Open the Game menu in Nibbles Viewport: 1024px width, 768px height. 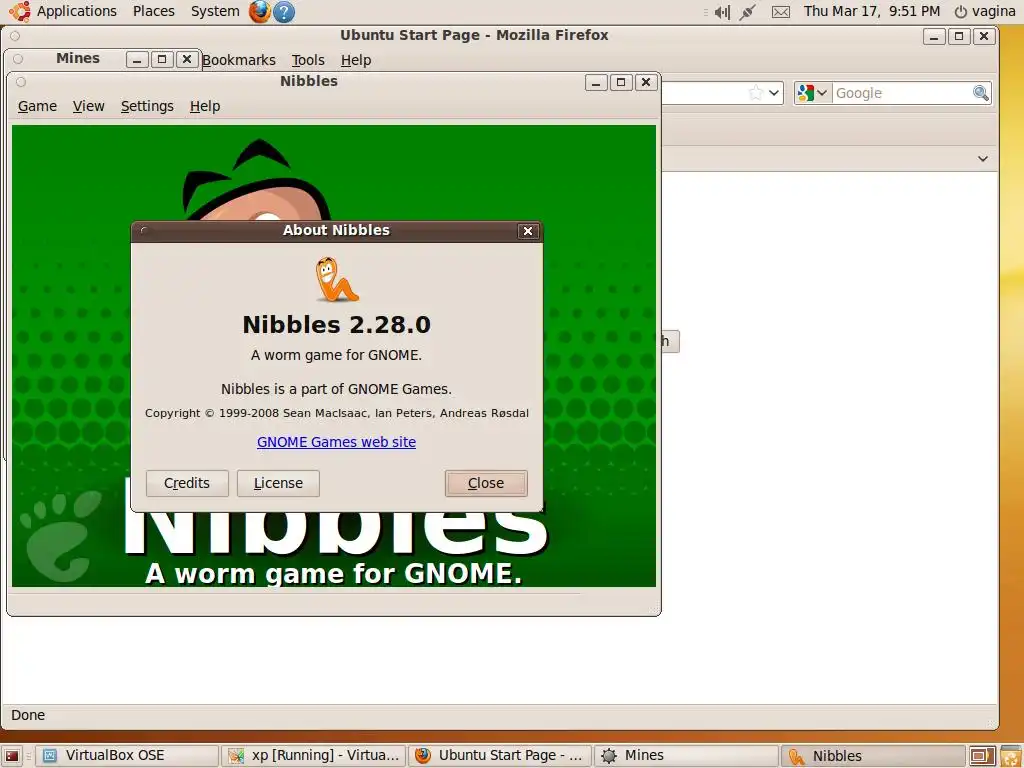click(x=37, y=106)
